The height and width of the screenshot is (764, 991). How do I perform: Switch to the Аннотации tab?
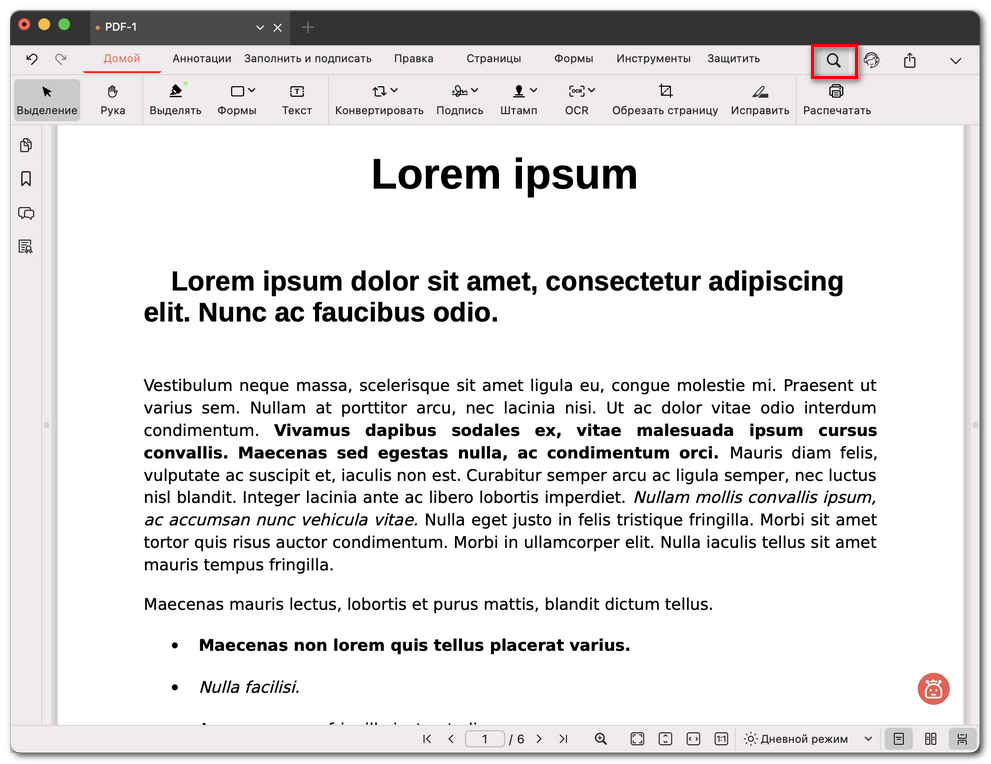tap(201, 59)
